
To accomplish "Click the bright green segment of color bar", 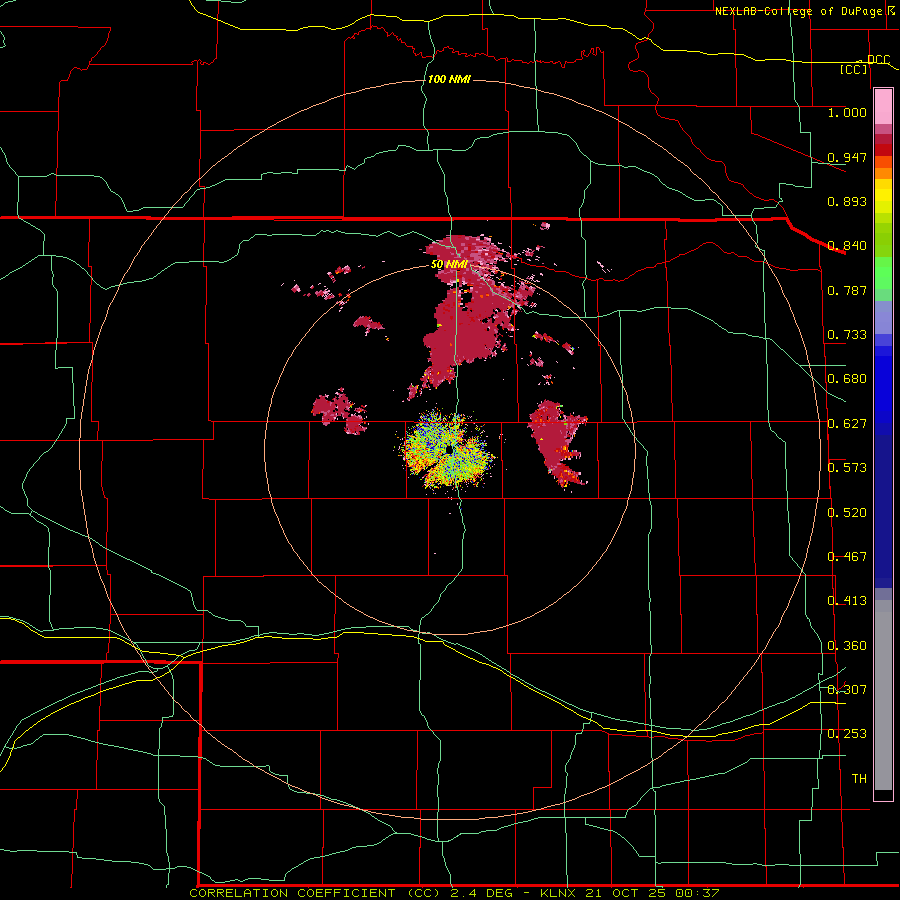I will [x=883, y=273].
